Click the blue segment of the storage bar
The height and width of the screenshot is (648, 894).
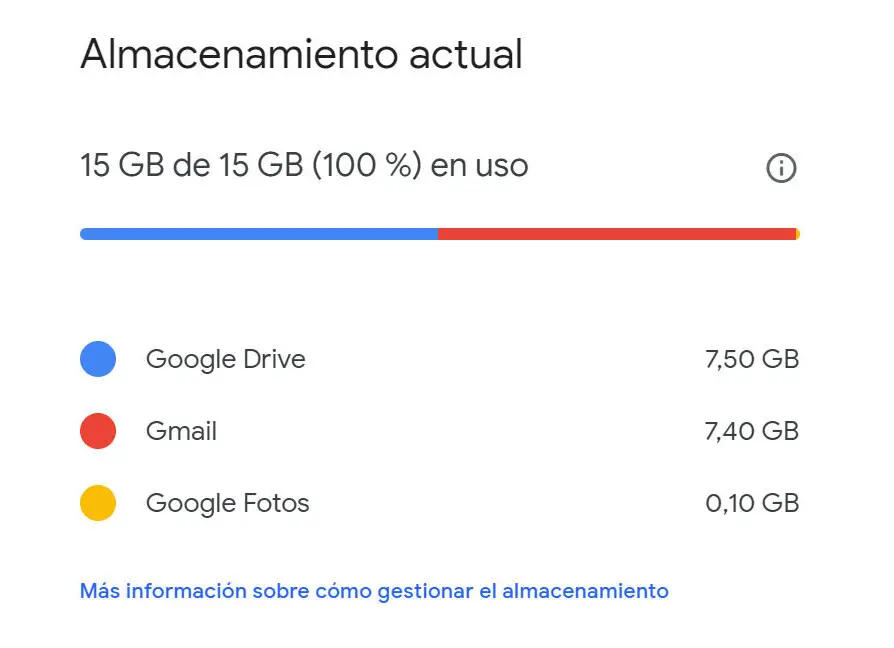coord(258,234)
